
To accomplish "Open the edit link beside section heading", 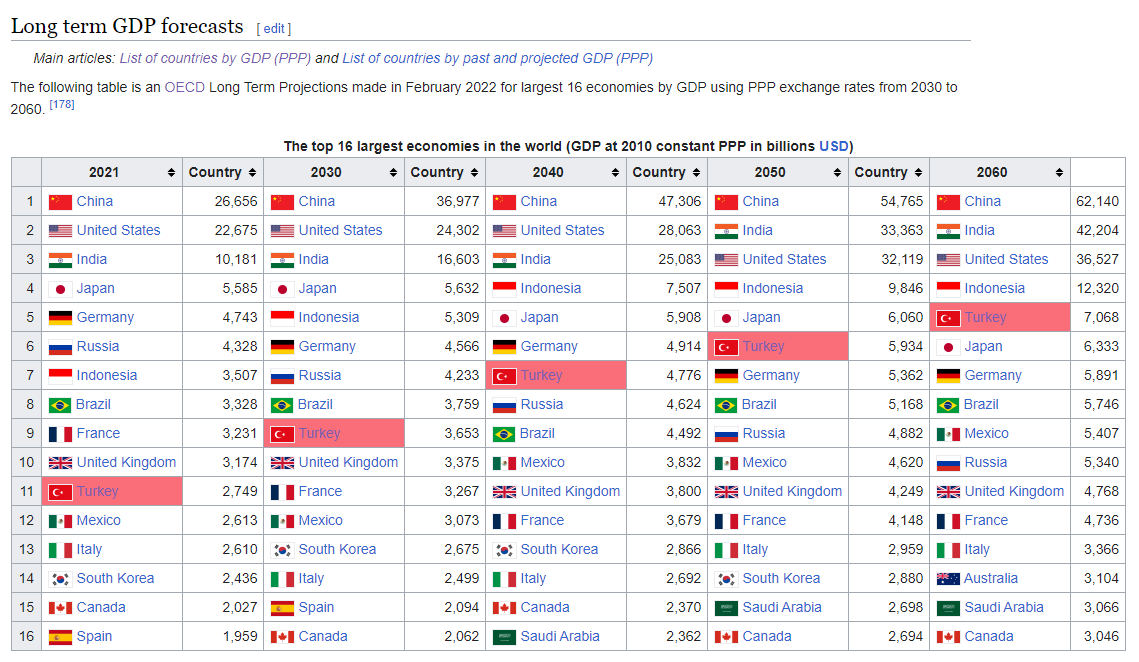I will pyautogui.click(x=274, y=29).
